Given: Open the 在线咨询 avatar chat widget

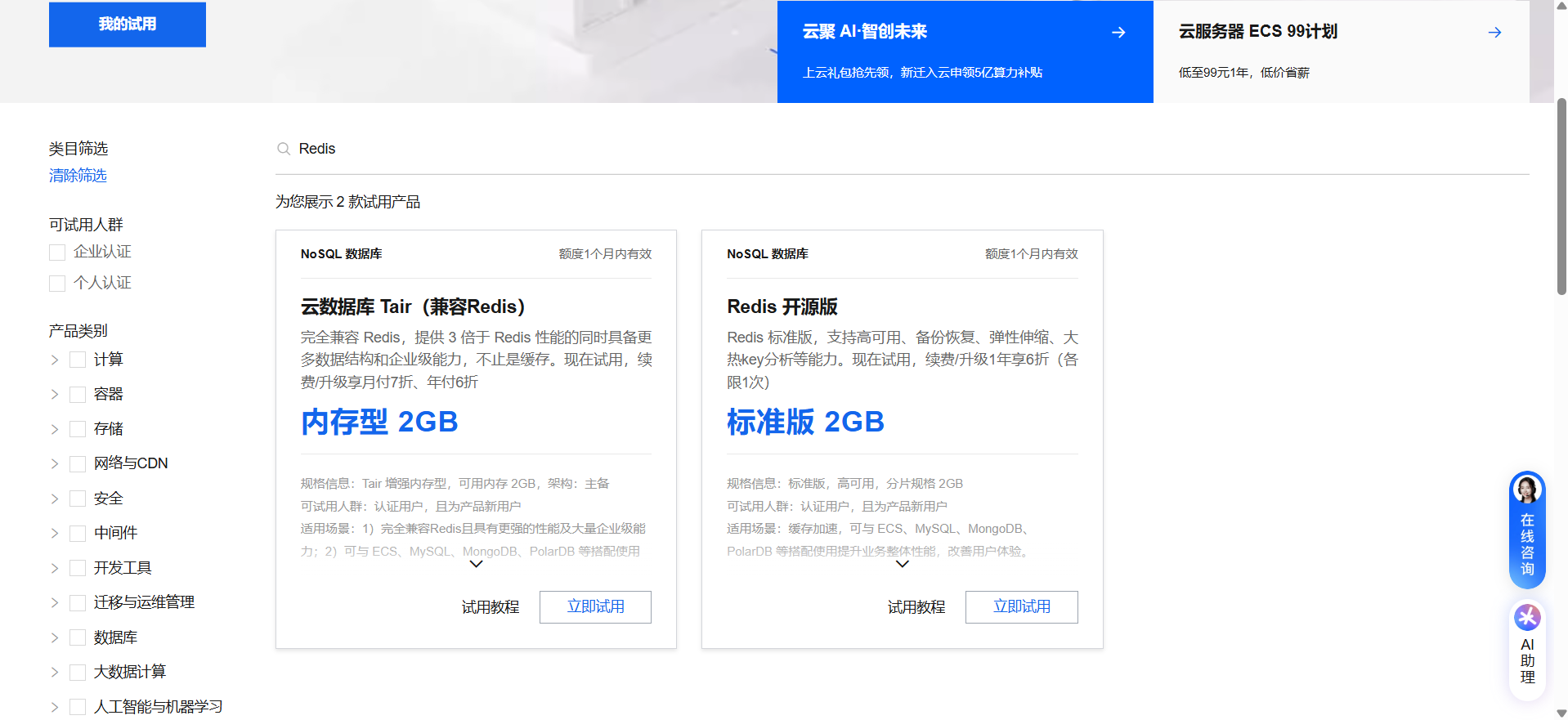Looking at the screenshot, I should (1527, 530).
